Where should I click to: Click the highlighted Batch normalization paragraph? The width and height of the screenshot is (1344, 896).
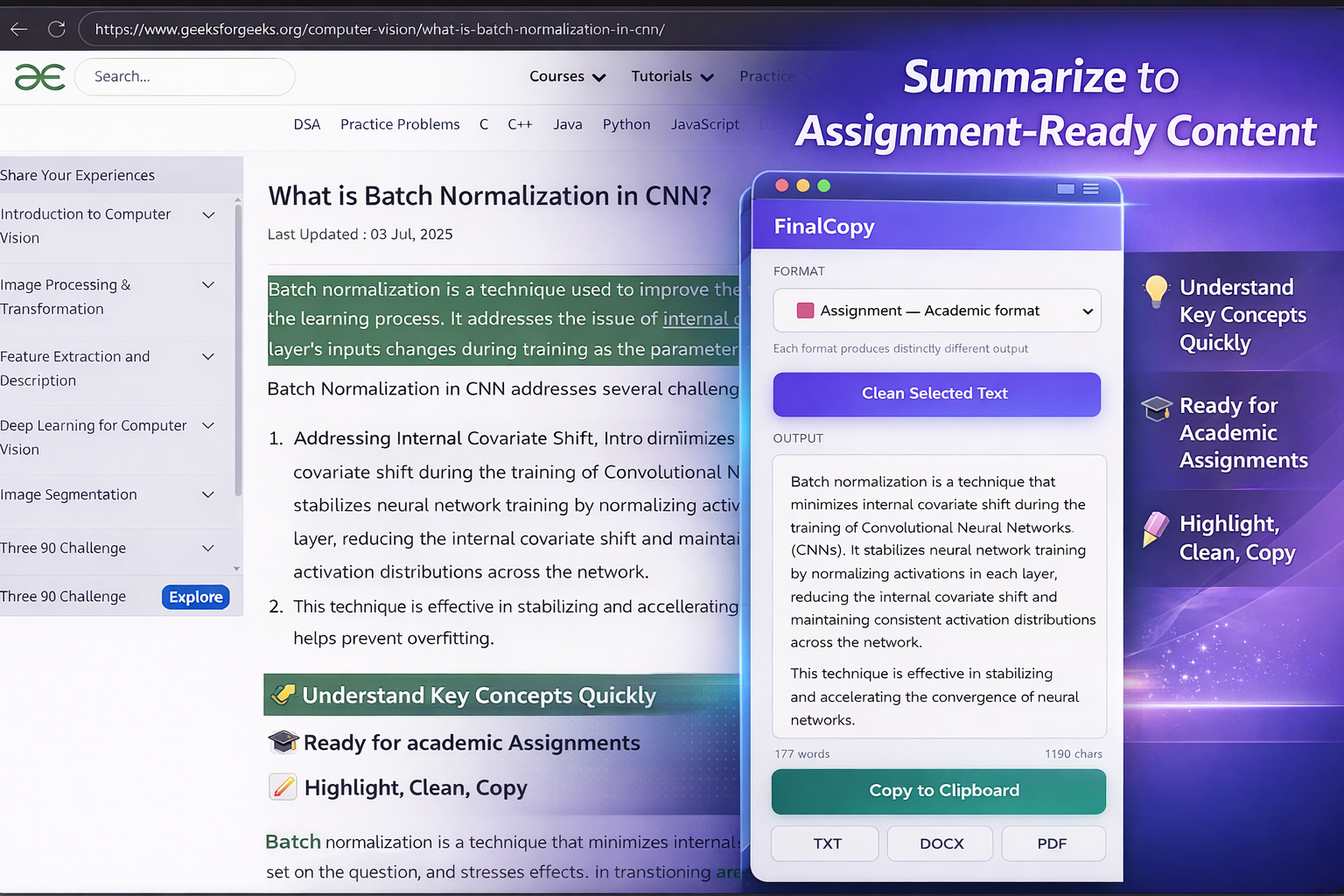pyautogui.click(x=504, y=319)
